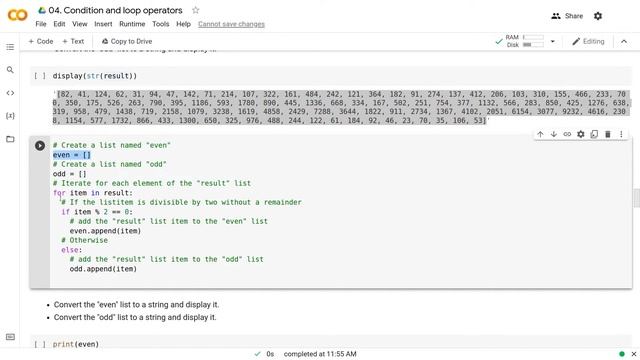Open the terminal icon at bottom left

click(x=10, y=337)
